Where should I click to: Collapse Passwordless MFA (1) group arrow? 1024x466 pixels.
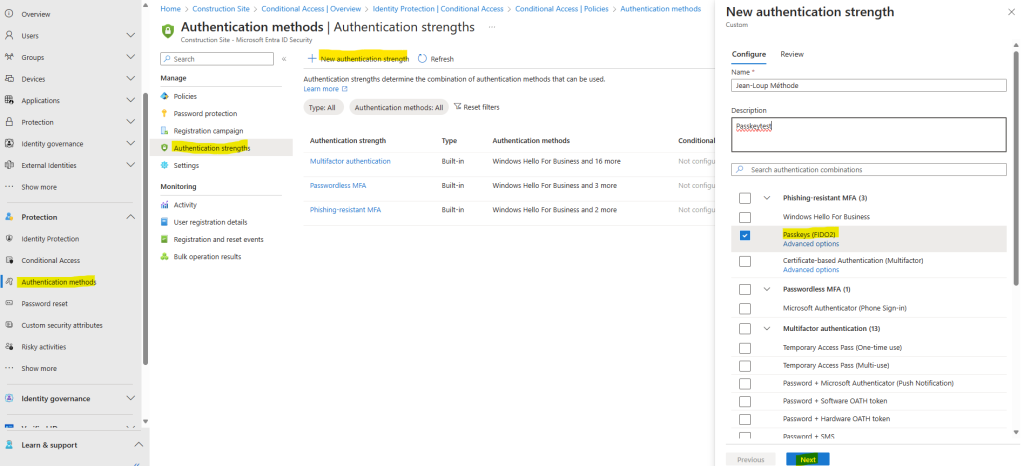pos(767,288)
